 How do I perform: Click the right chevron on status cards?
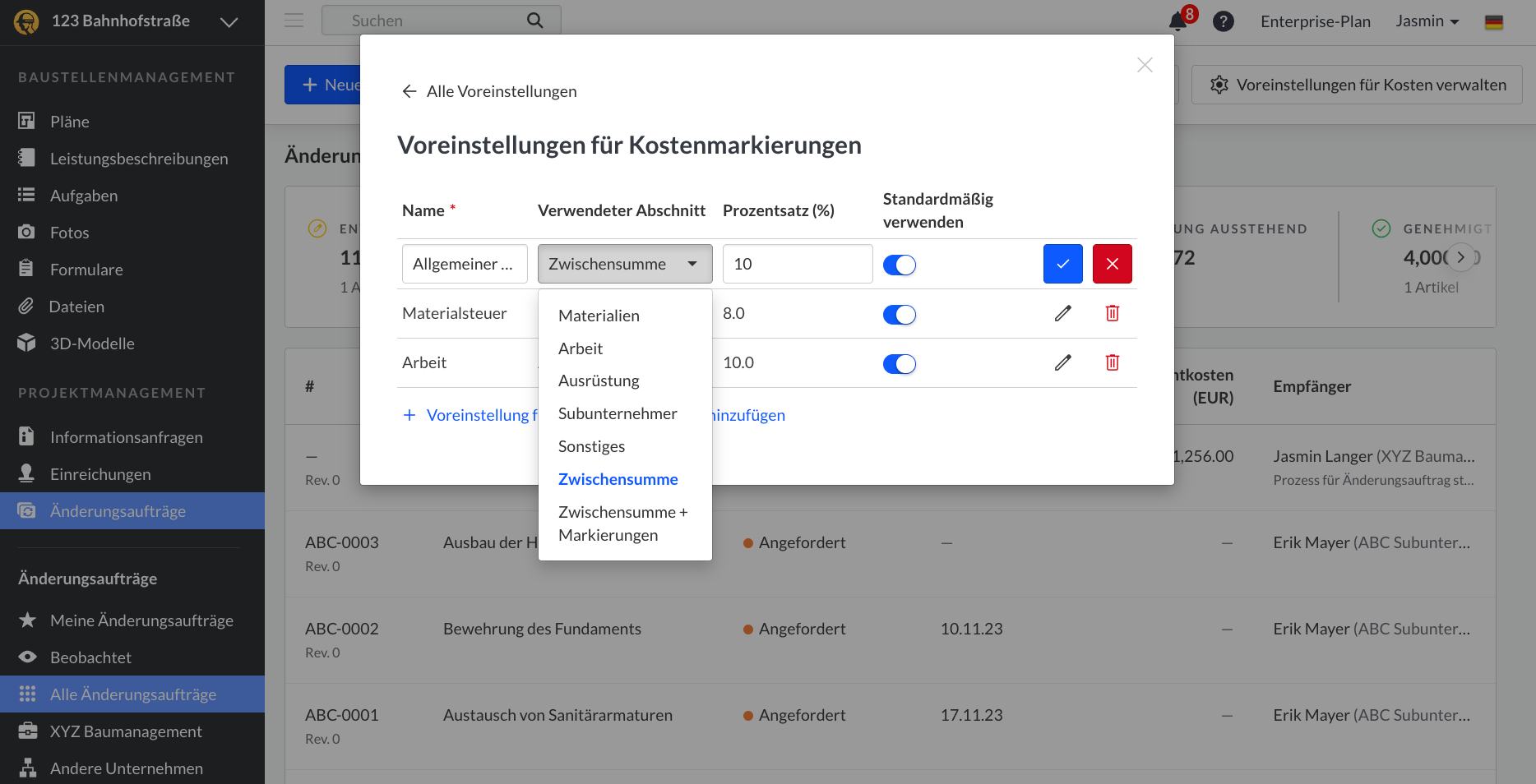(1461, 257)
